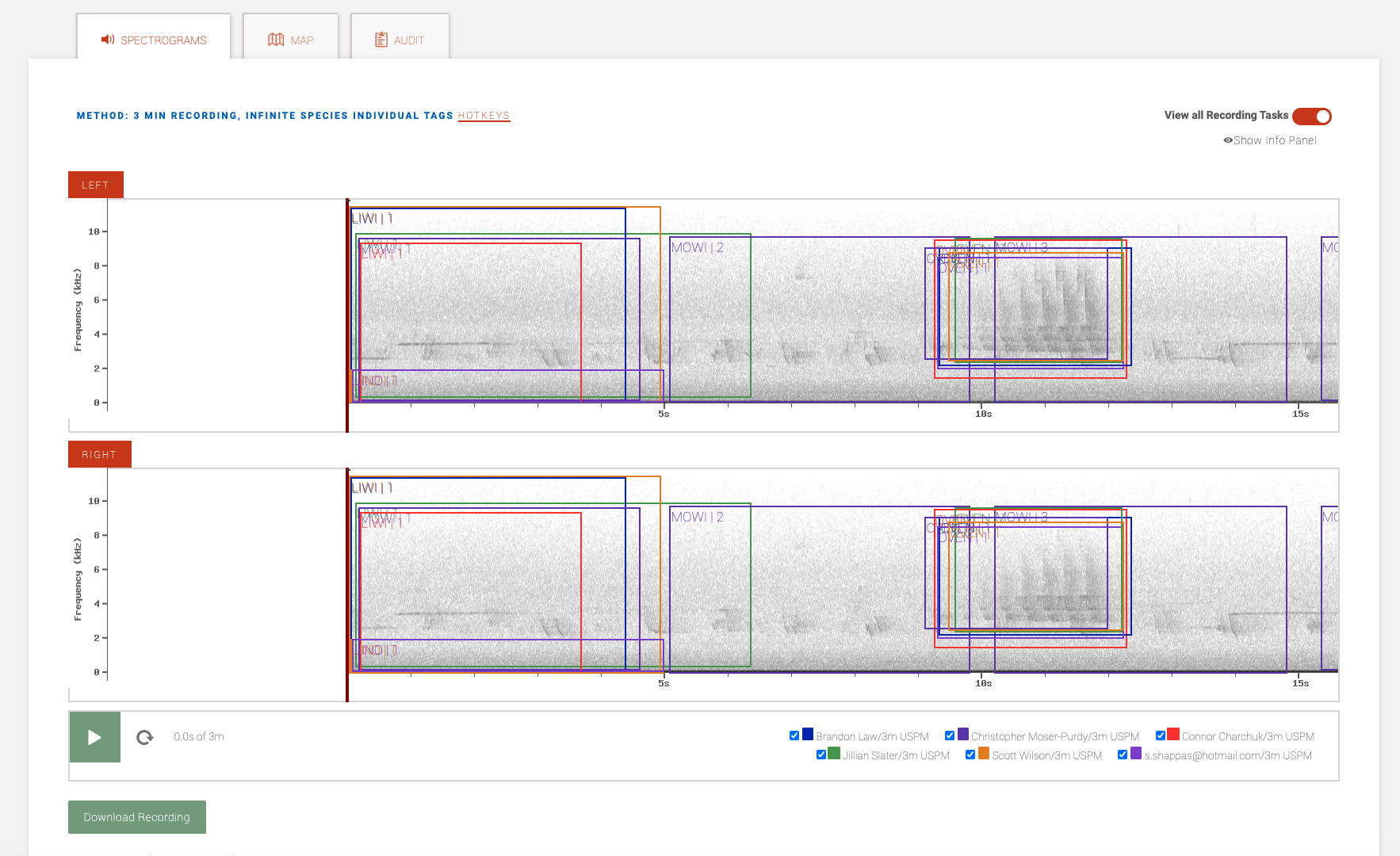Click the Download Recording button
The width and height of the screenshot is (1400, 856).
pyautogui.click(x=137, y=817)
